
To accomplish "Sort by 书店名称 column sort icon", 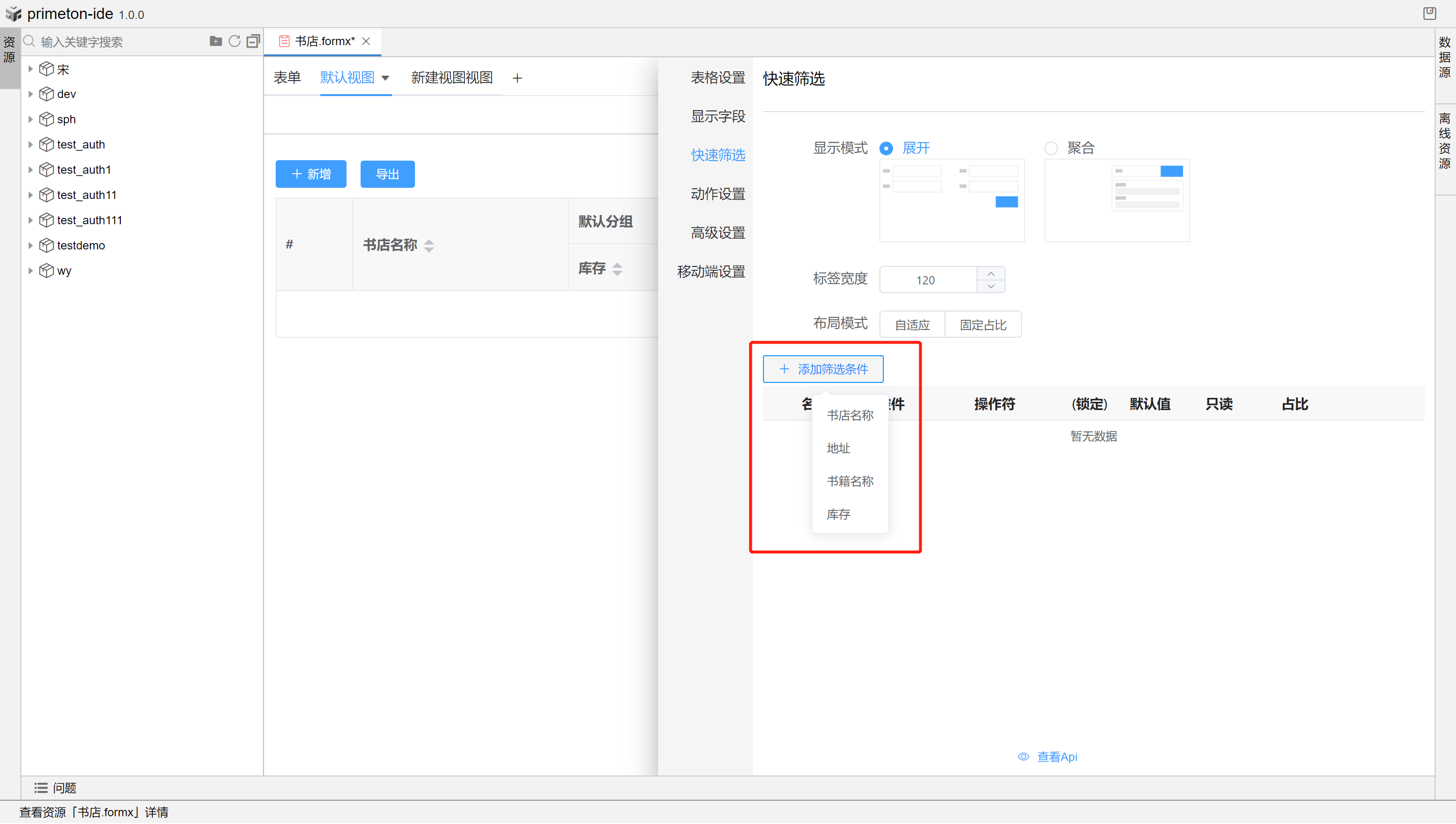I will 429,246.
